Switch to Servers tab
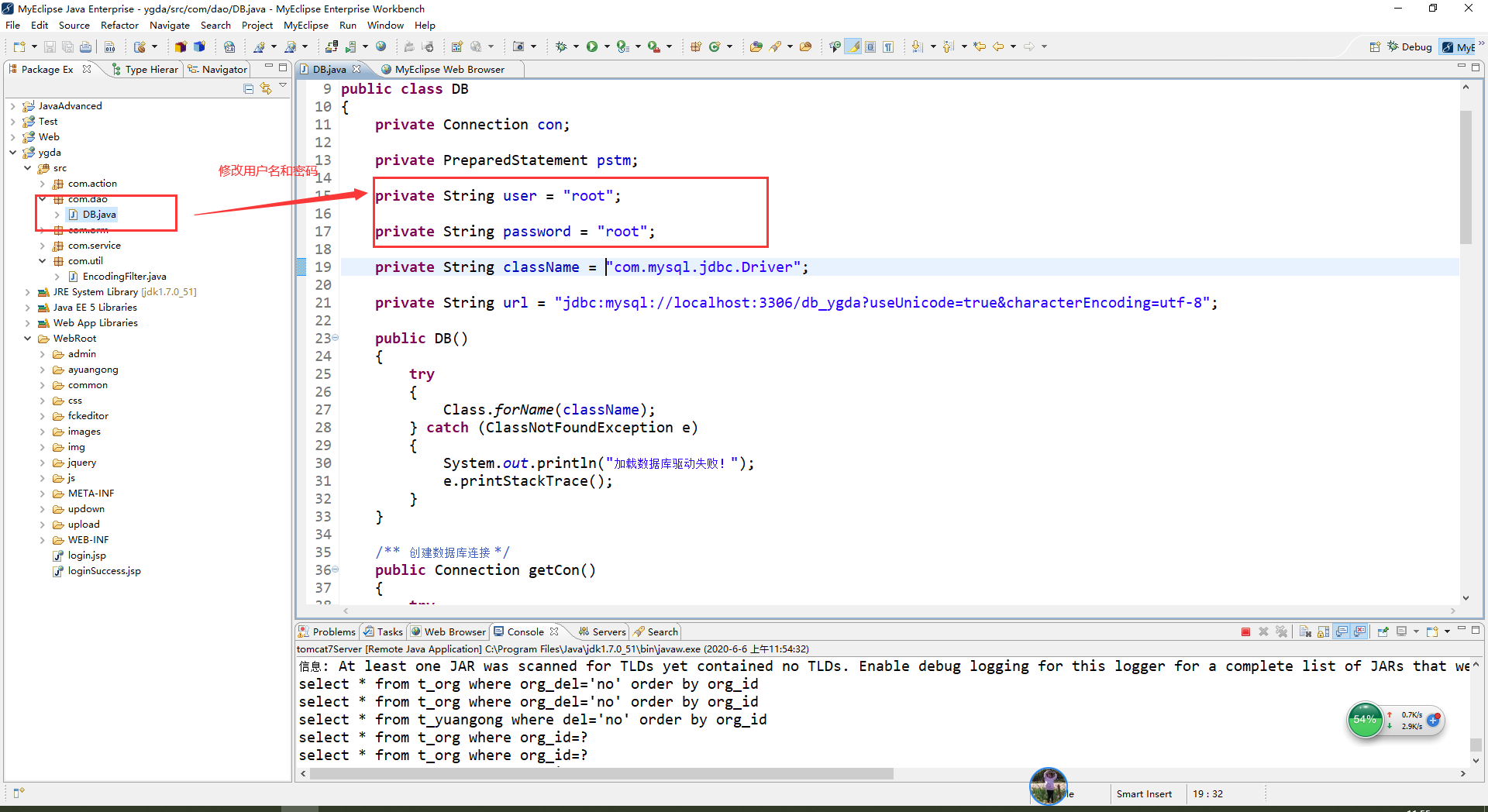The image size is (1488, 812). click(x=602, y=631)
